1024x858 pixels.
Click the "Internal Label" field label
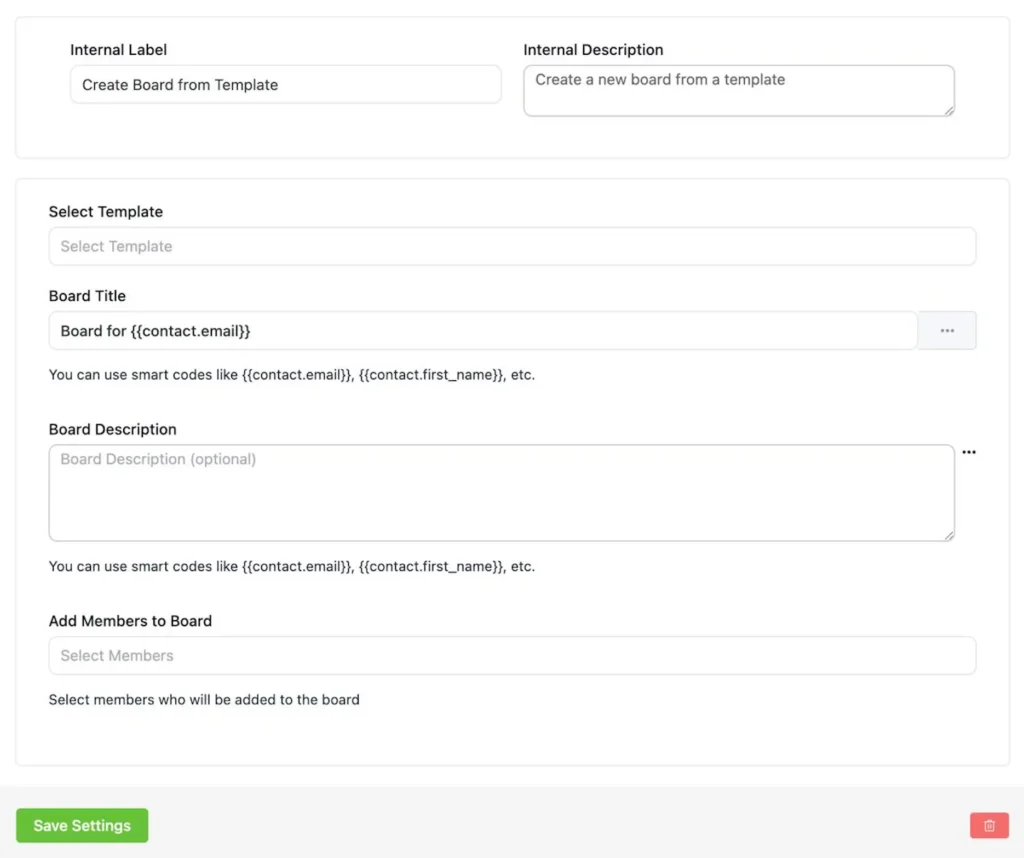118,50
